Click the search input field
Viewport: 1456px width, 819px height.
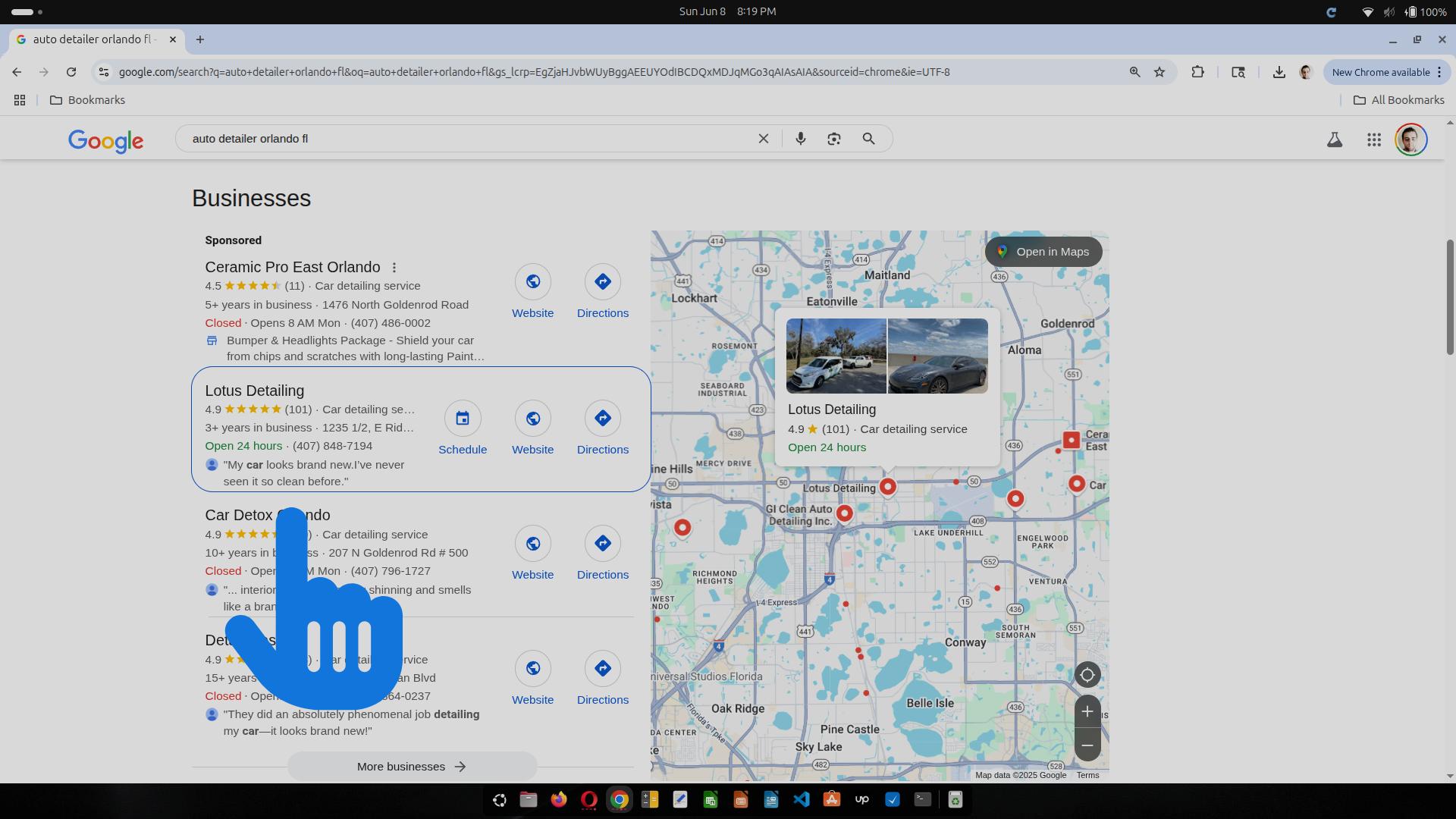click(x=470, y=139)
